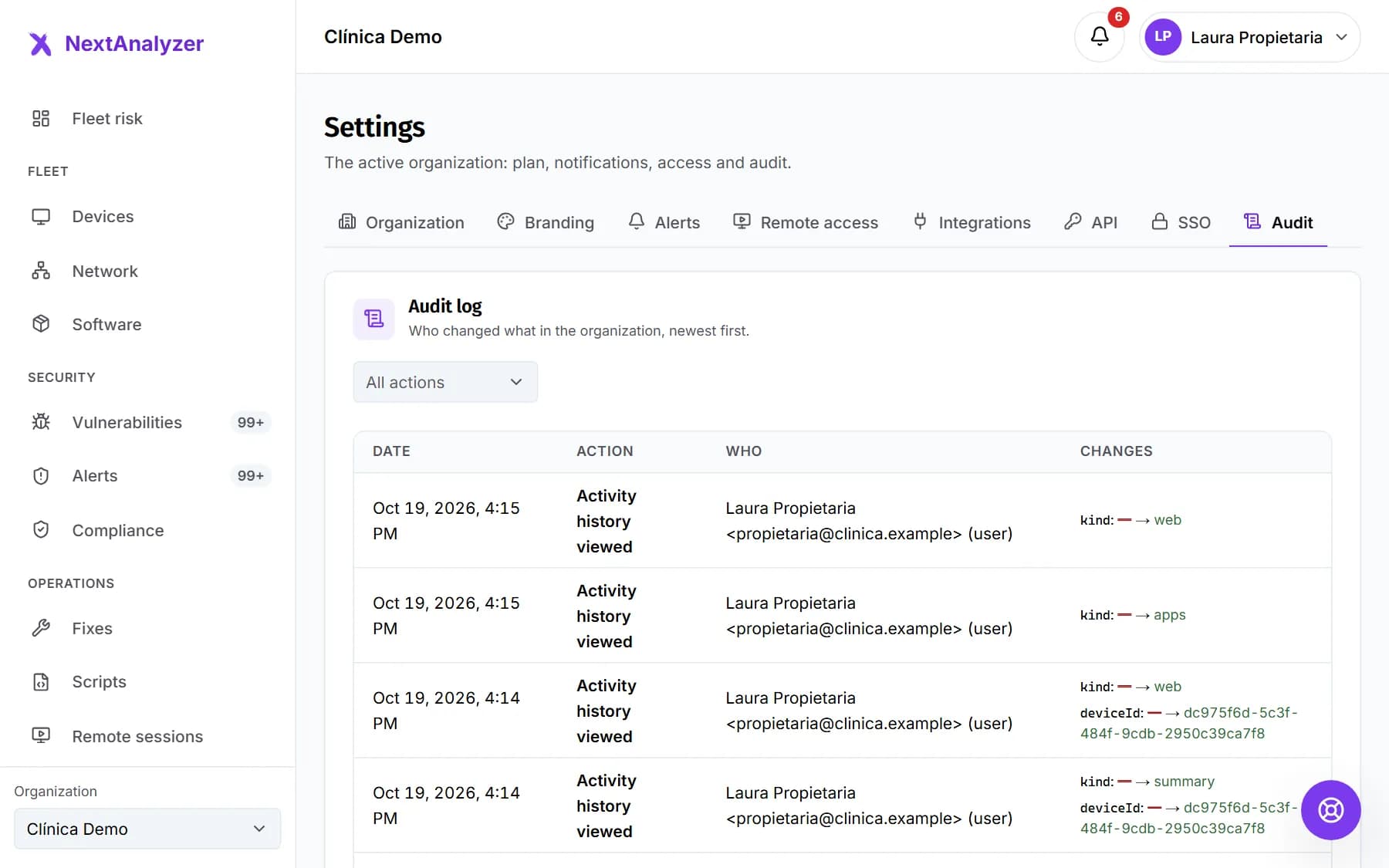Click the sidebar Alerts 99+ badge
Viewport: 1389px width, 868px height.
pyautogui.click(x=251, y=476)
